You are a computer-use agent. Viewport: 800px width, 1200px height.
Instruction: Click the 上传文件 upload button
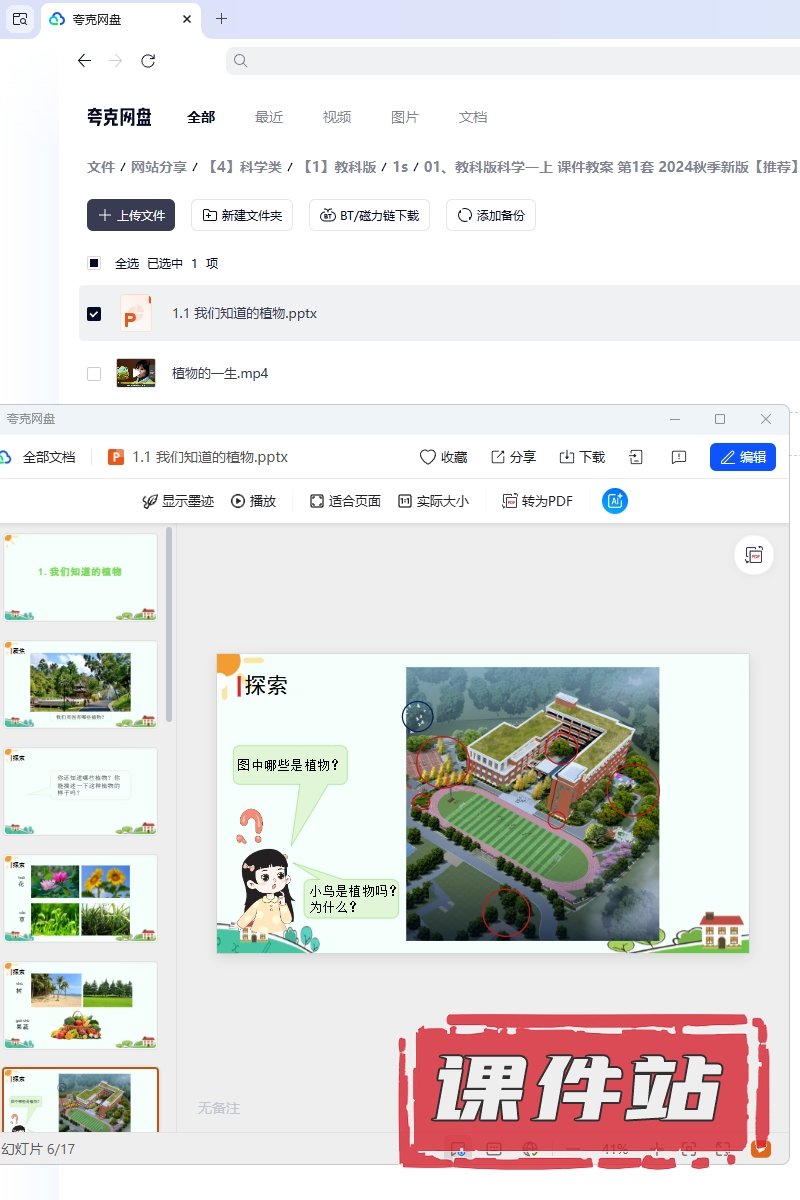[131, 215]
